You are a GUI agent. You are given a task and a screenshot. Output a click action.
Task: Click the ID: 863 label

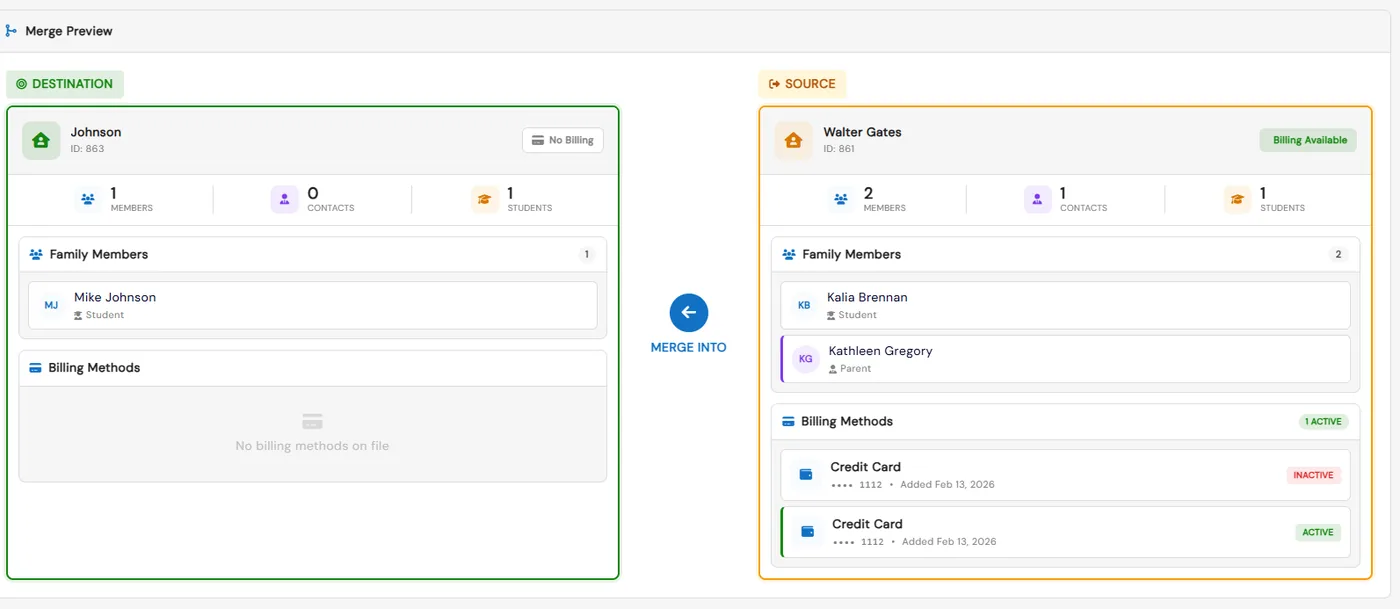tap(87, 149)
